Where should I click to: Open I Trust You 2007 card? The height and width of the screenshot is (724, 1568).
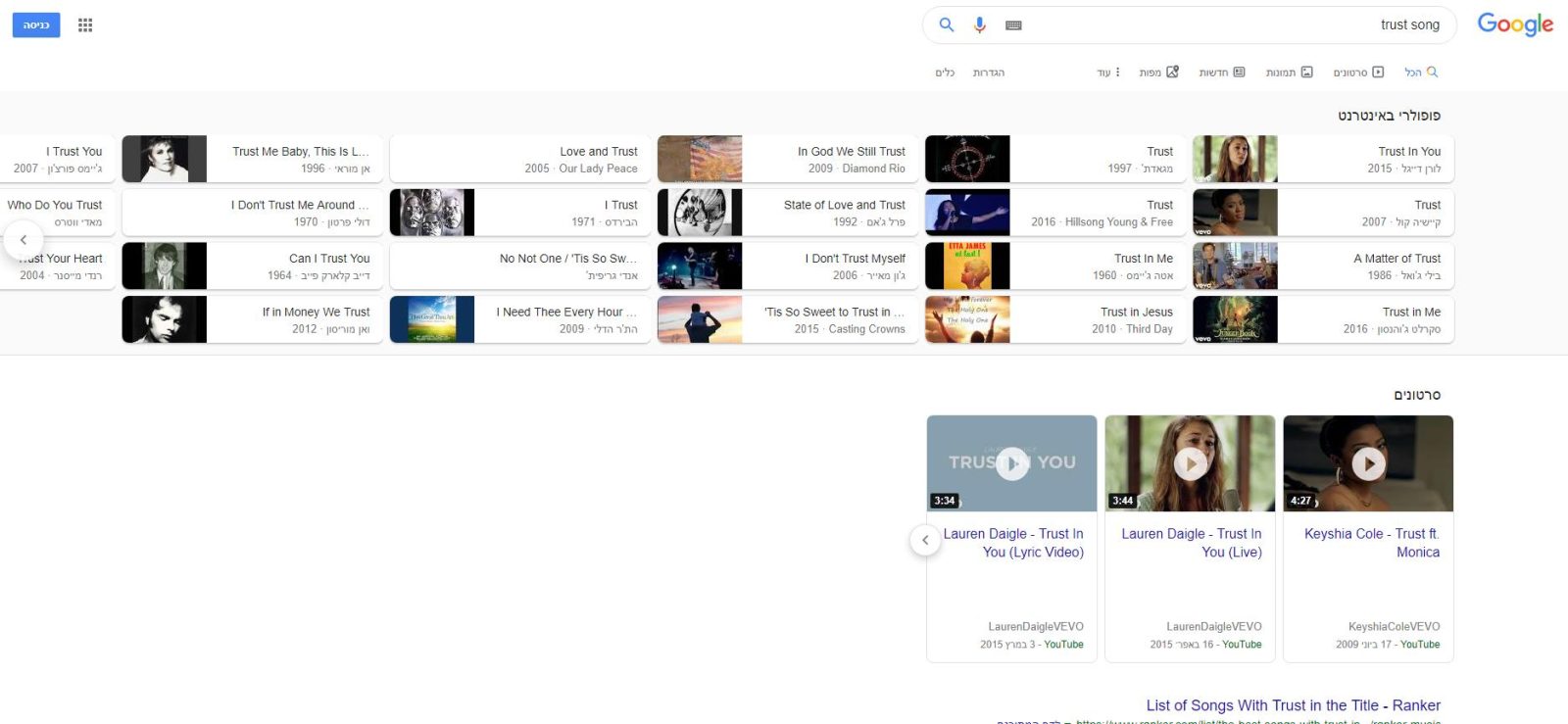pos(57,159)
